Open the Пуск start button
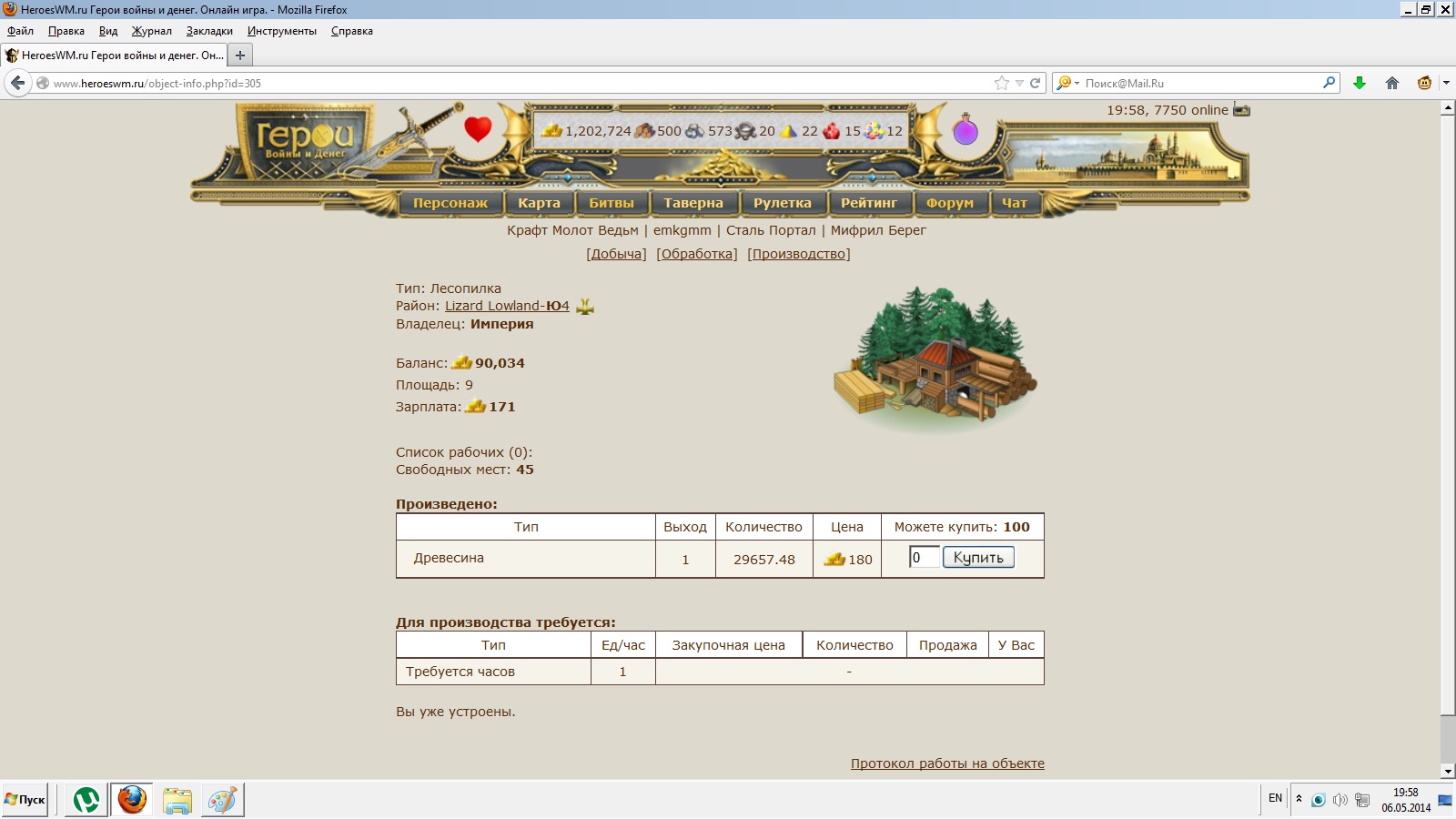 tap(25, 800)
